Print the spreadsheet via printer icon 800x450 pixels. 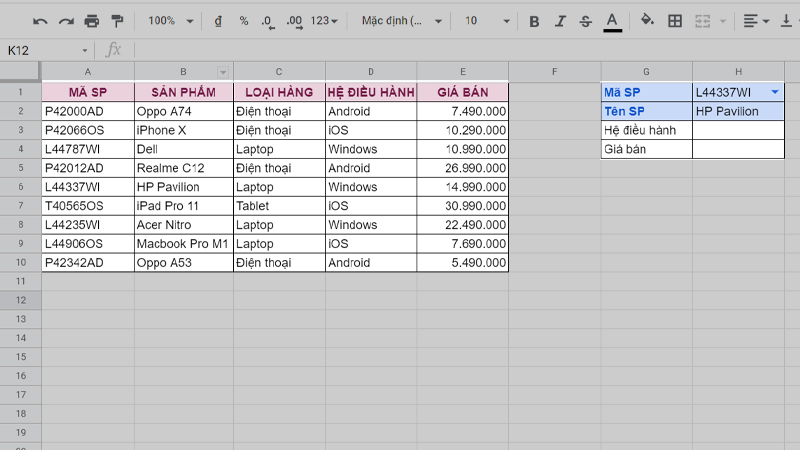(92, 21)
